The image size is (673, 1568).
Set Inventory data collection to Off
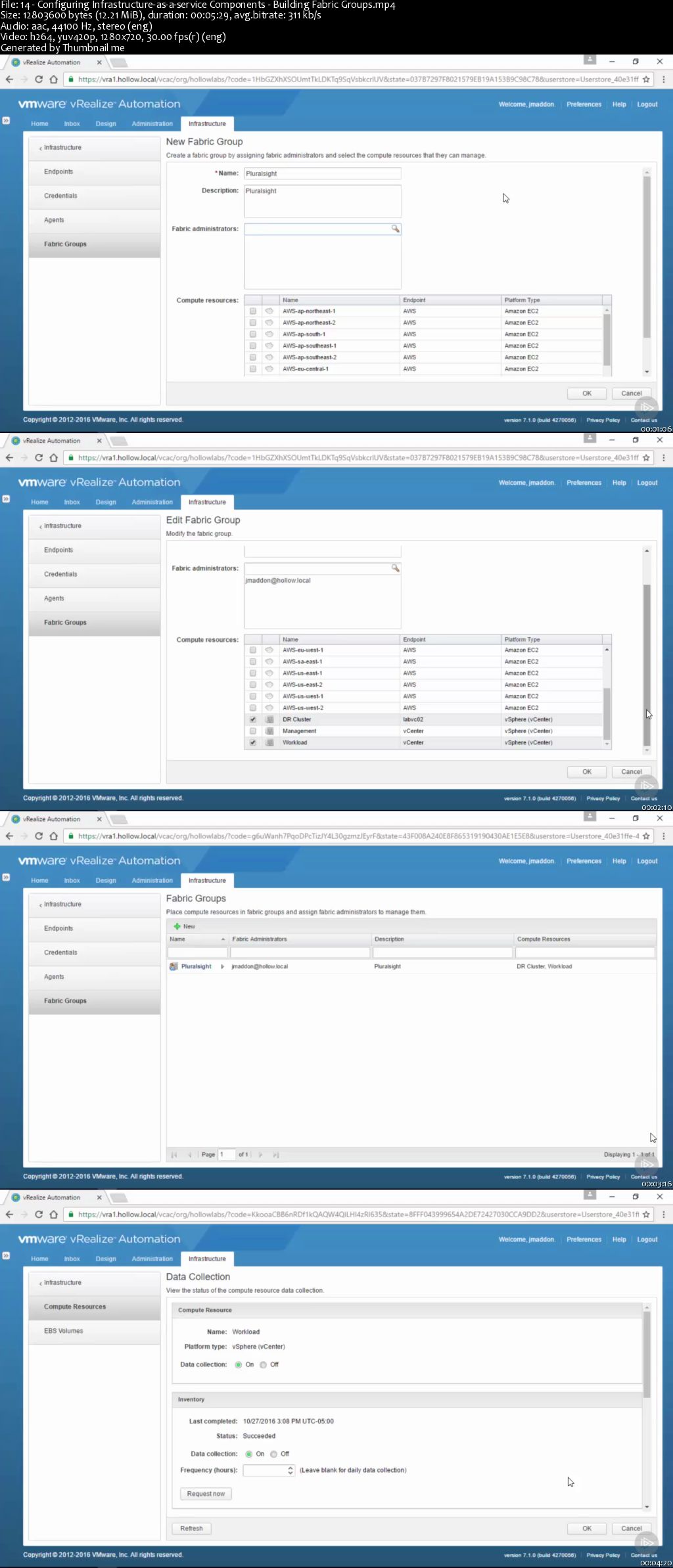[x=274, y=1454]
